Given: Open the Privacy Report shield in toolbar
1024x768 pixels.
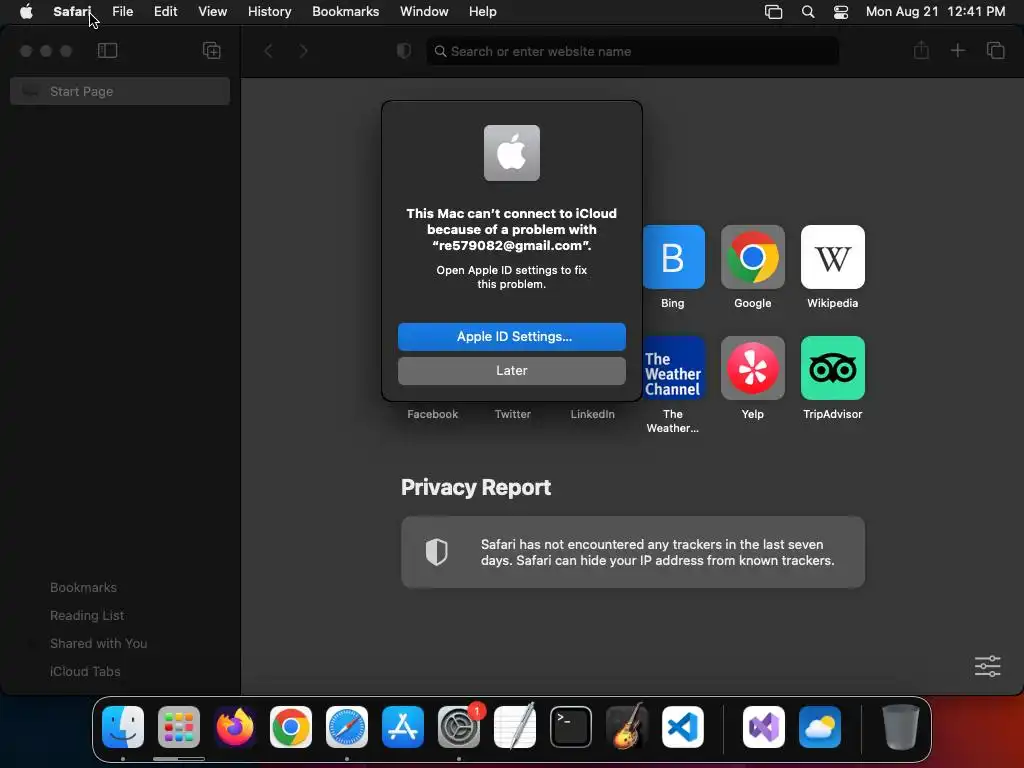Looking at the screenshot, I should pyautogui.click(x=404, y=51).
